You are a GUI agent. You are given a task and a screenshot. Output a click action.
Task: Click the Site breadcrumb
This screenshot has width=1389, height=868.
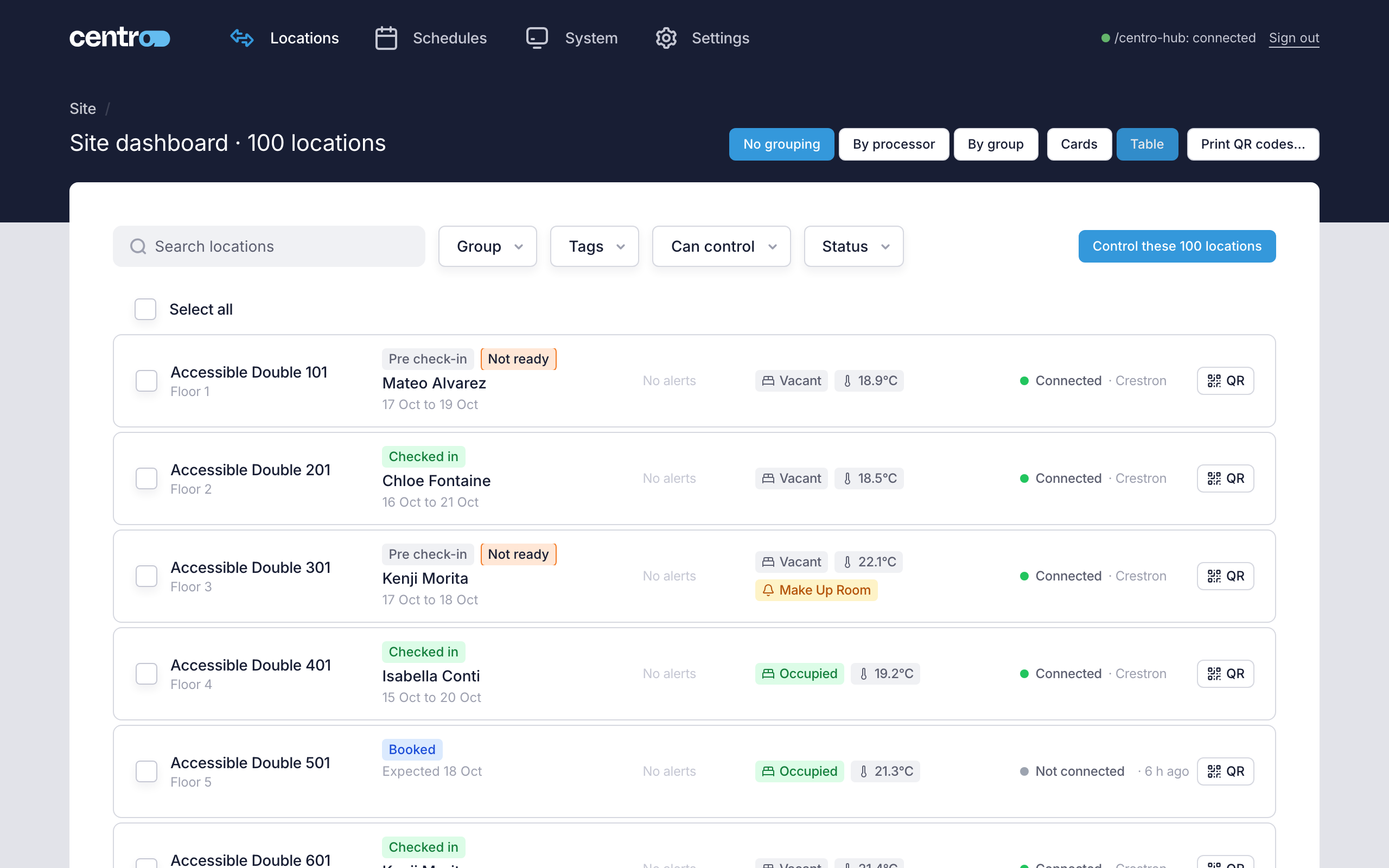82,108
